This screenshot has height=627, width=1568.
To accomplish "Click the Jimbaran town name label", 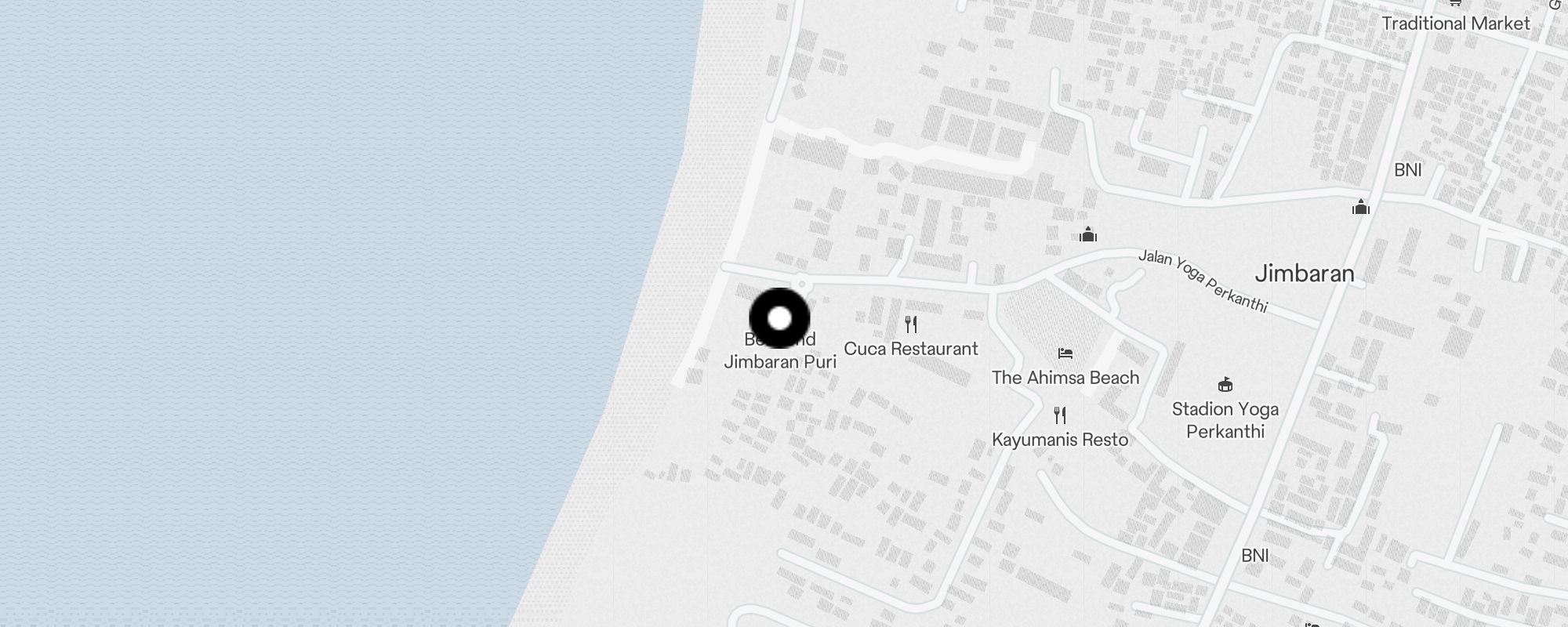I will (1305, 274).
